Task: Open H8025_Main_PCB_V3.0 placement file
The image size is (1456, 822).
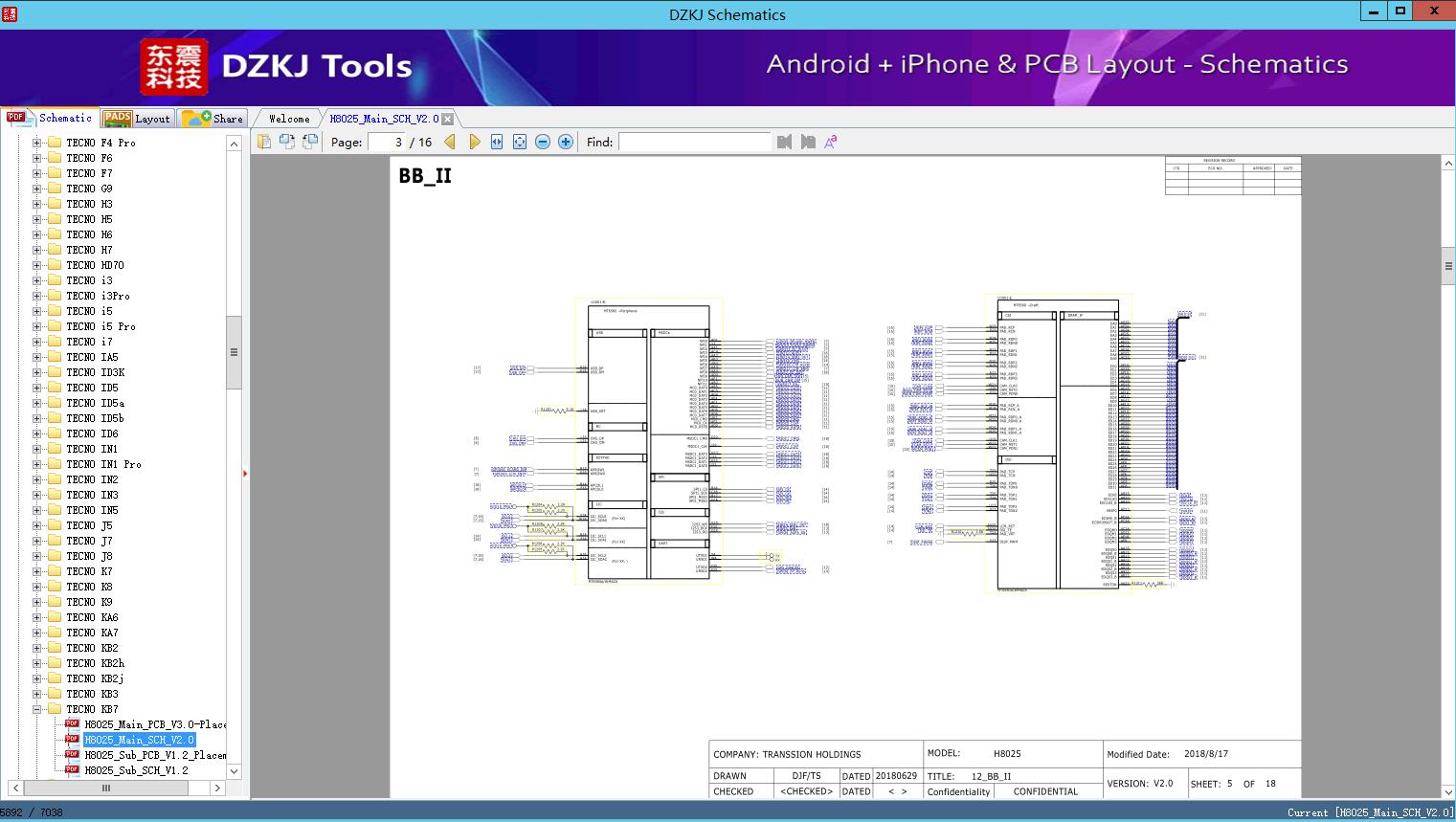Action: 155,724
